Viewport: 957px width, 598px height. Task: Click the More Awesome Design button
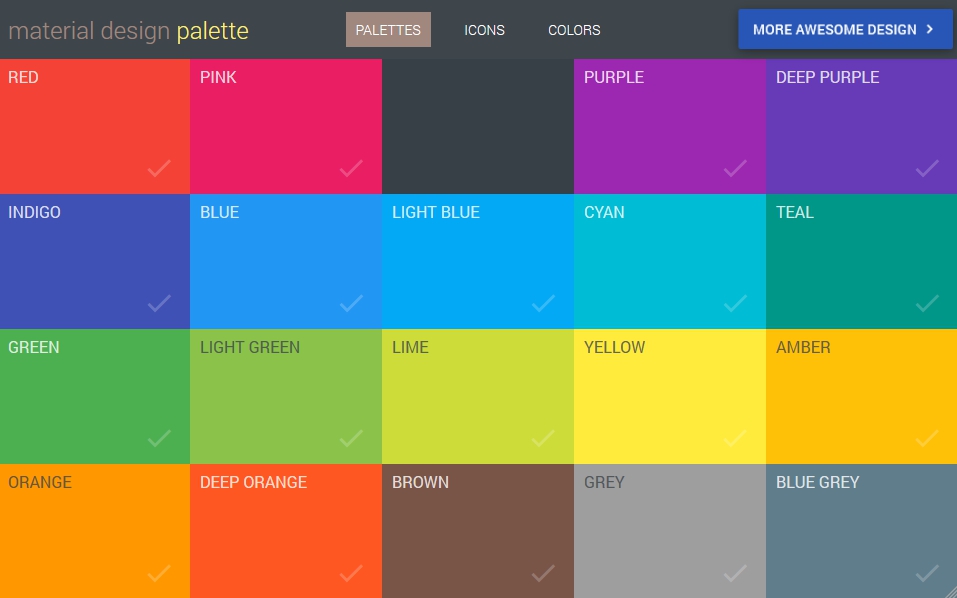[834, 30]
